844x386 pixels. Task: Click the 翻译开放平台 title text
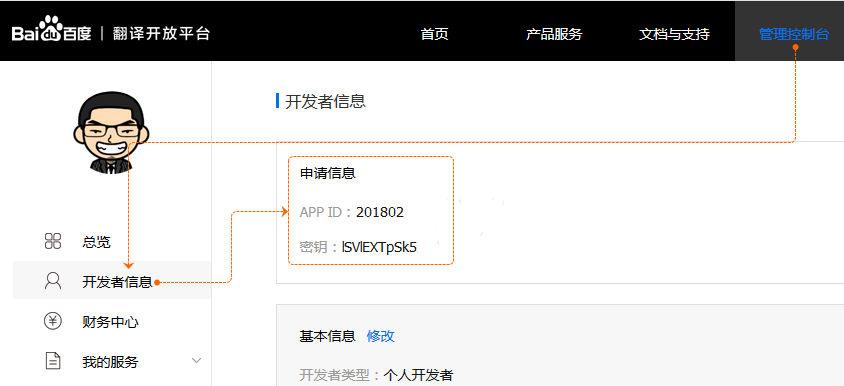pos(161,33)
